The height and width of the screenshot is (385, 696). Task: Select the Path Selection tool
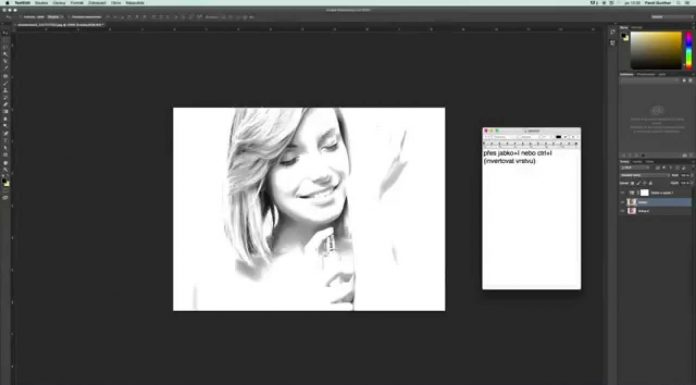click(5, 147)
